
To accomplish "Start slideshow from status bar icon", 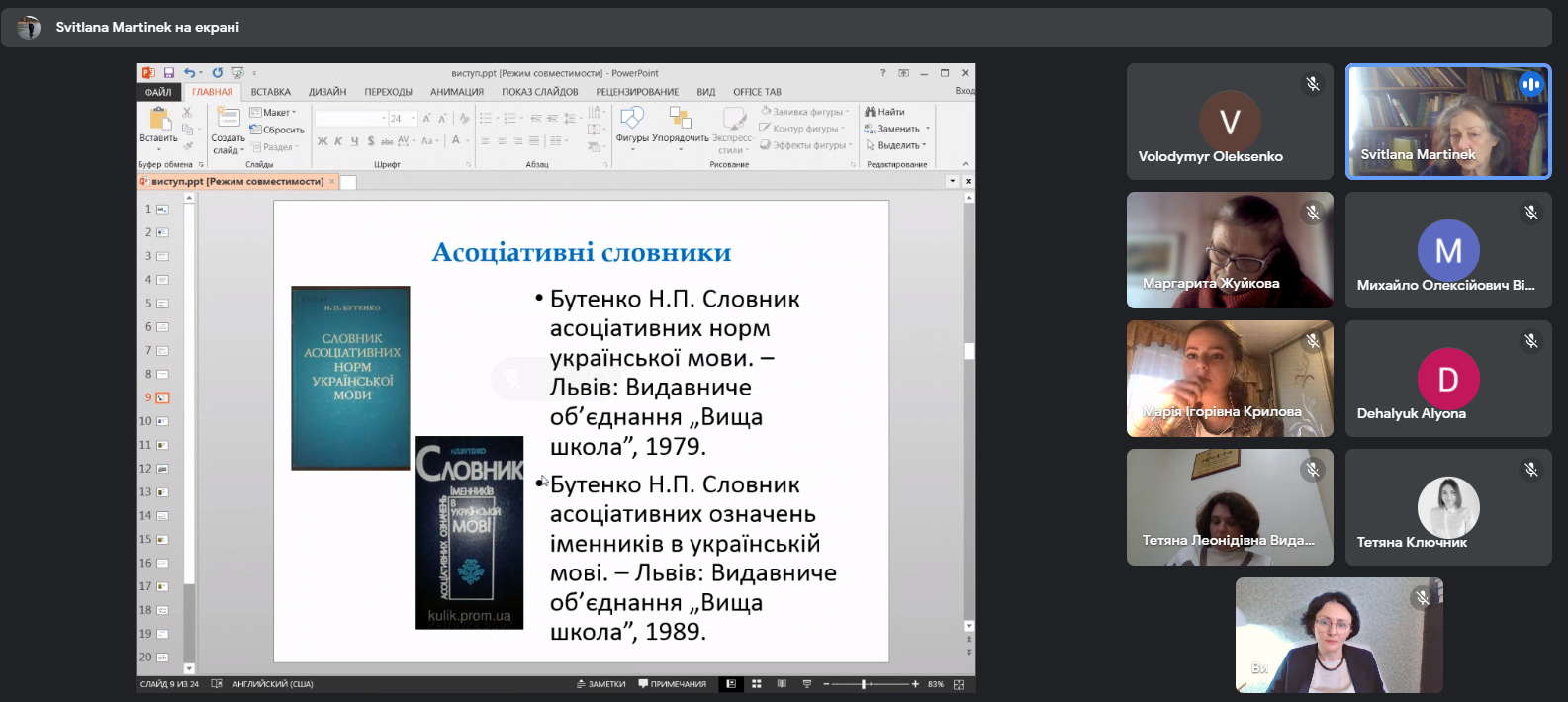I will (807, 684).
